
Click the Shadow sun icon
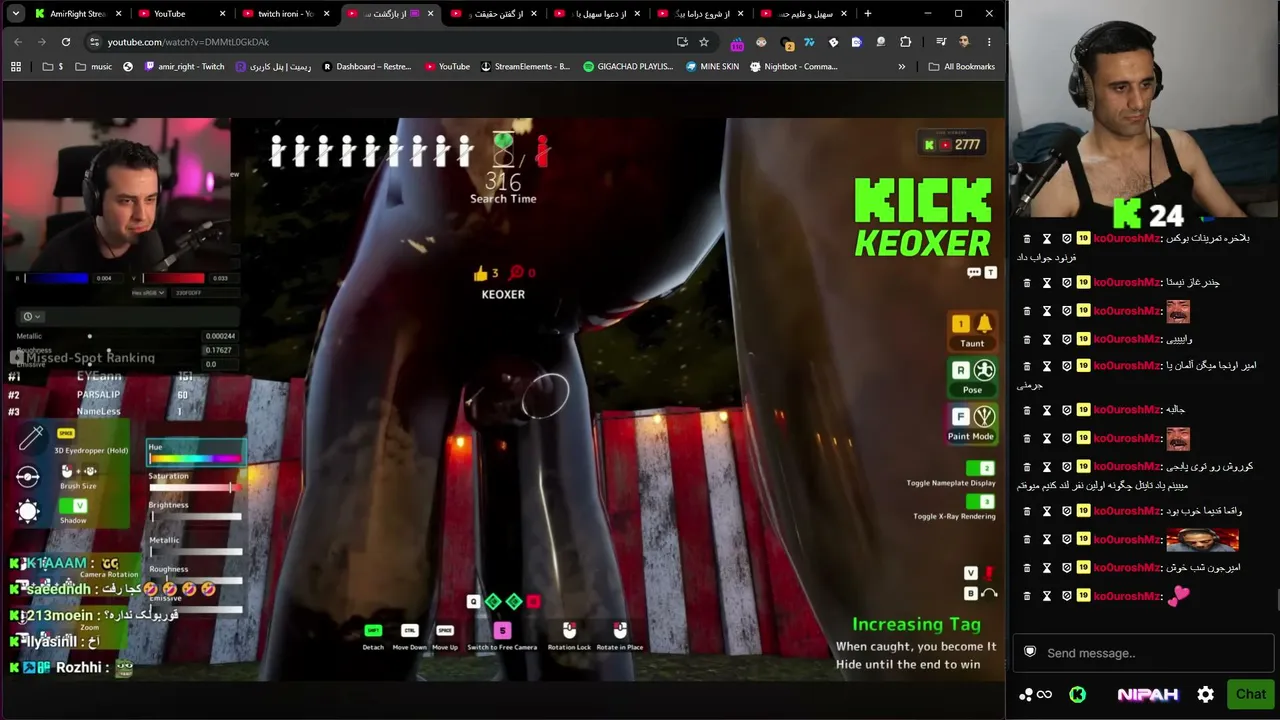click(28, 512)
